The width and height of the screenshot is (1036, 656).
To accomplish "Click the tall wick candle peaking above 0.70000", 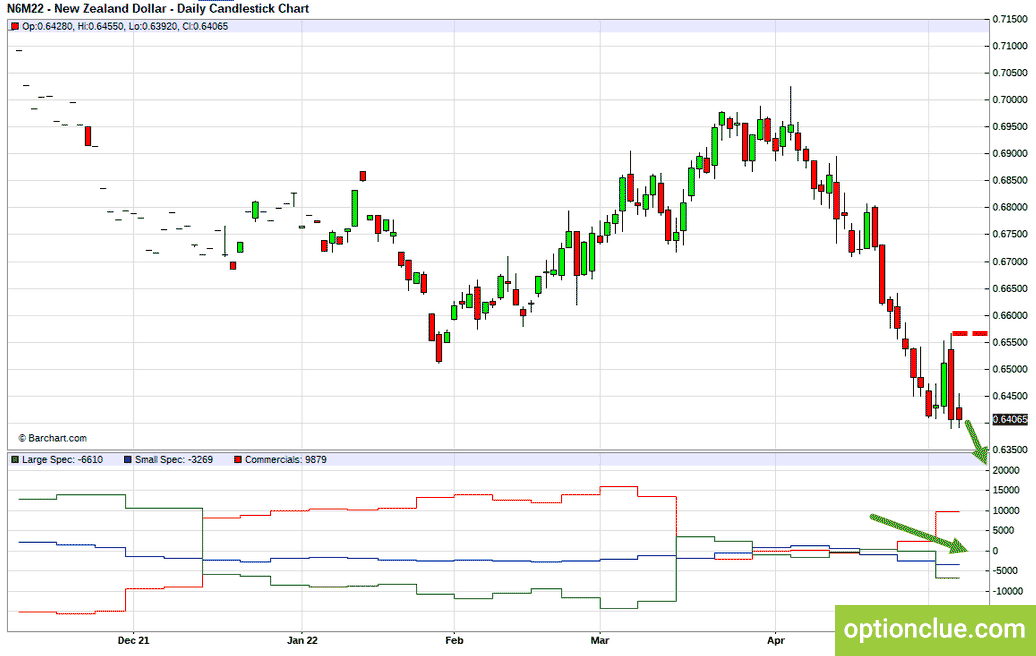I will (x=791, y=112).
